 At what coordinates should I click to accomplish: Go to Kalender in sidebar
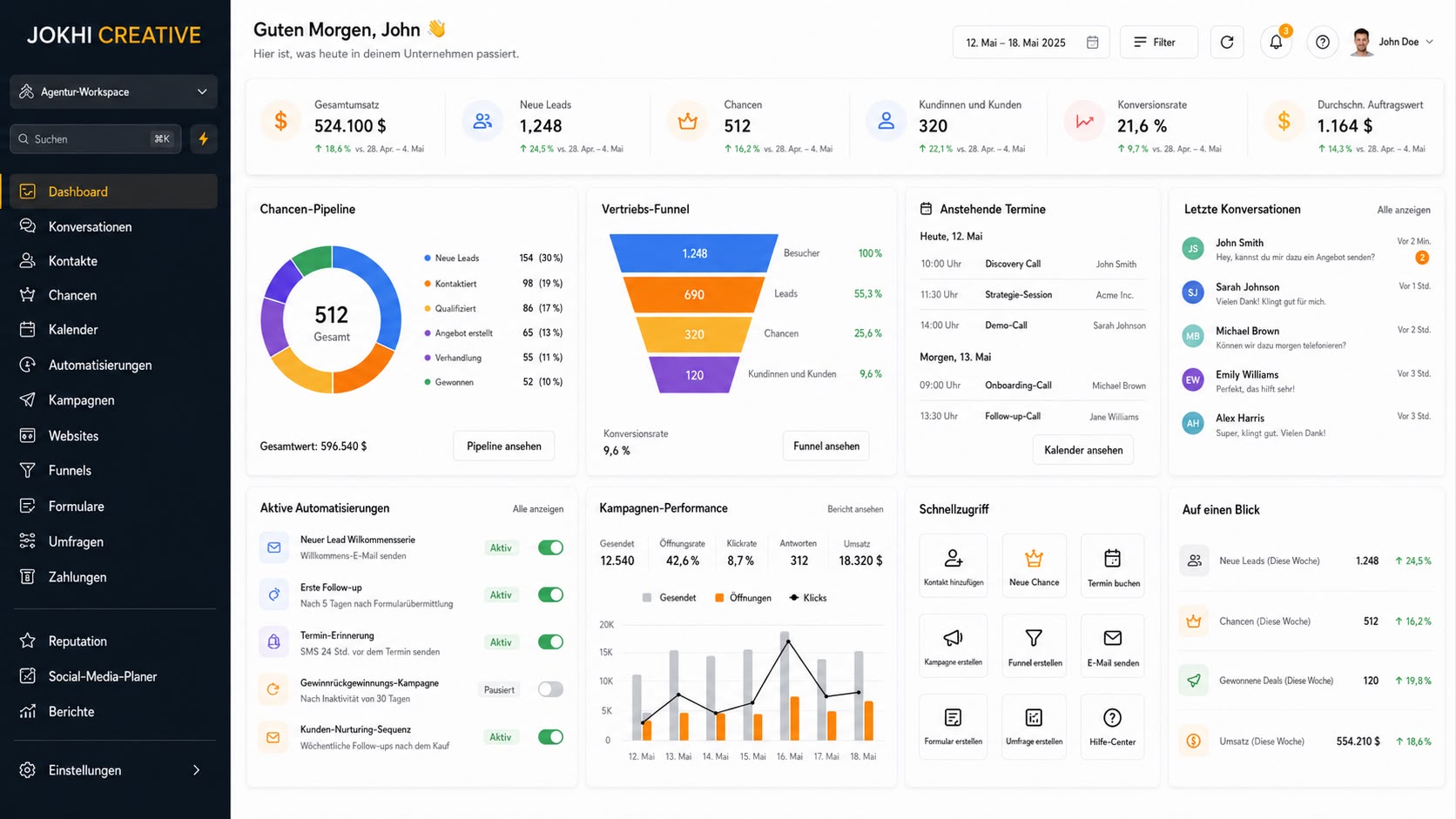(x=113, y=330)
